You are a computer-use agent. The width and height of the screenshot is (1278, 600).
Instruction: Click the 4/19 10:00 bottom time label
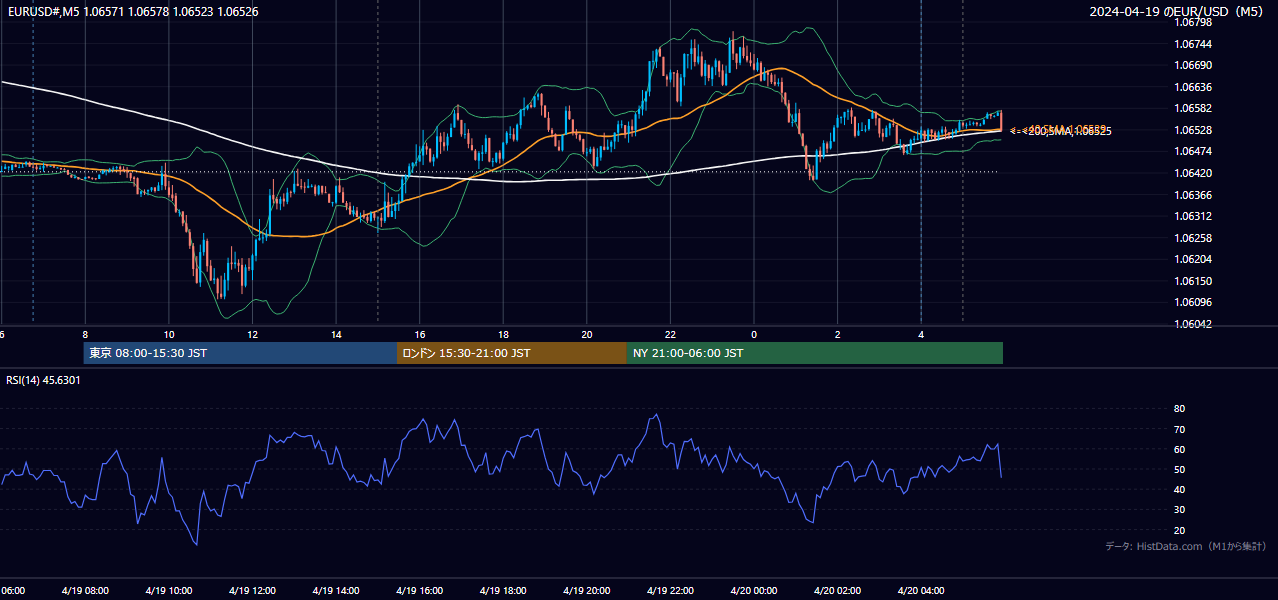coord(168,591)
